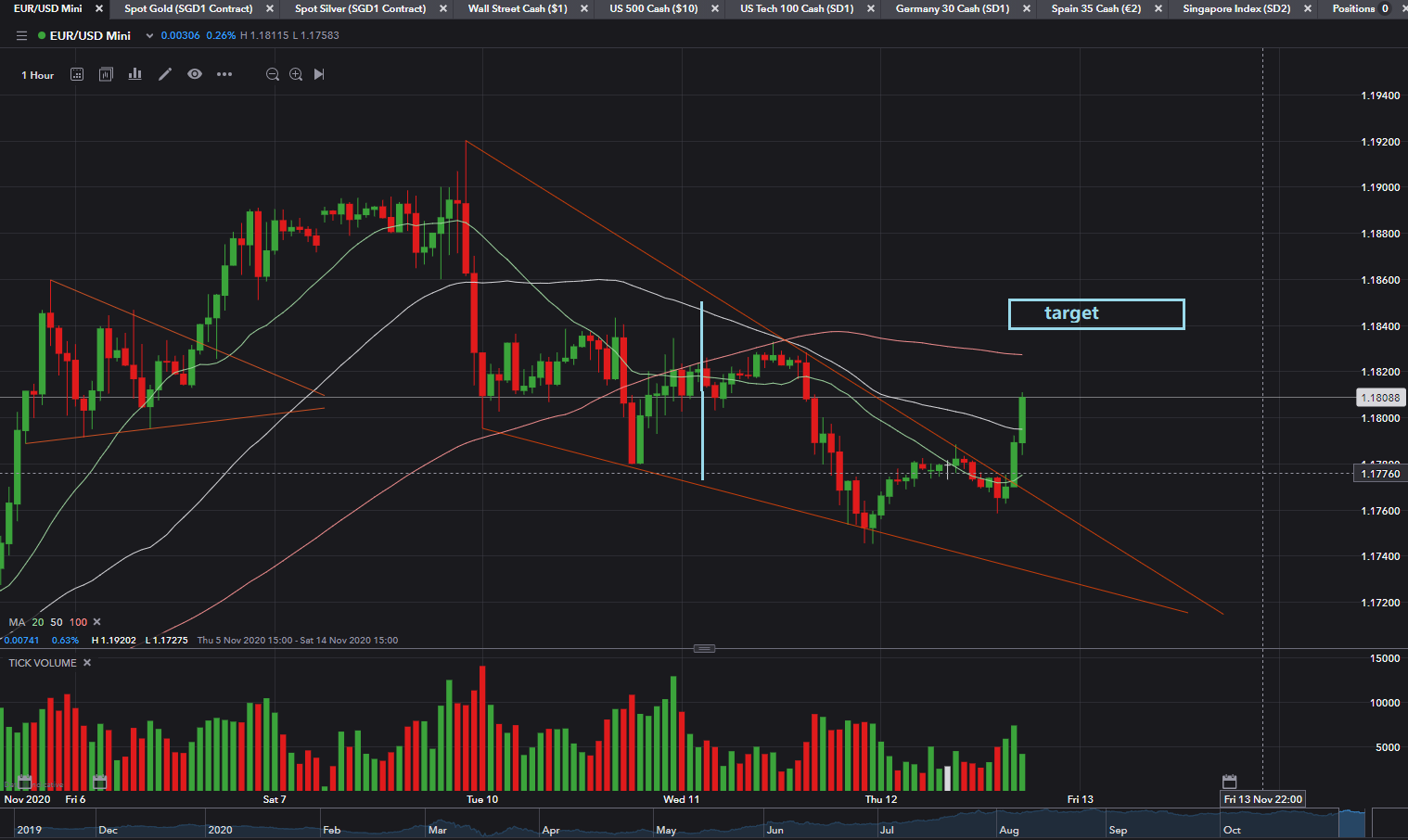The height and width of the screenshot is (840, 1408).
Task: Click the date range grid icon
Action: click(77, 74)
